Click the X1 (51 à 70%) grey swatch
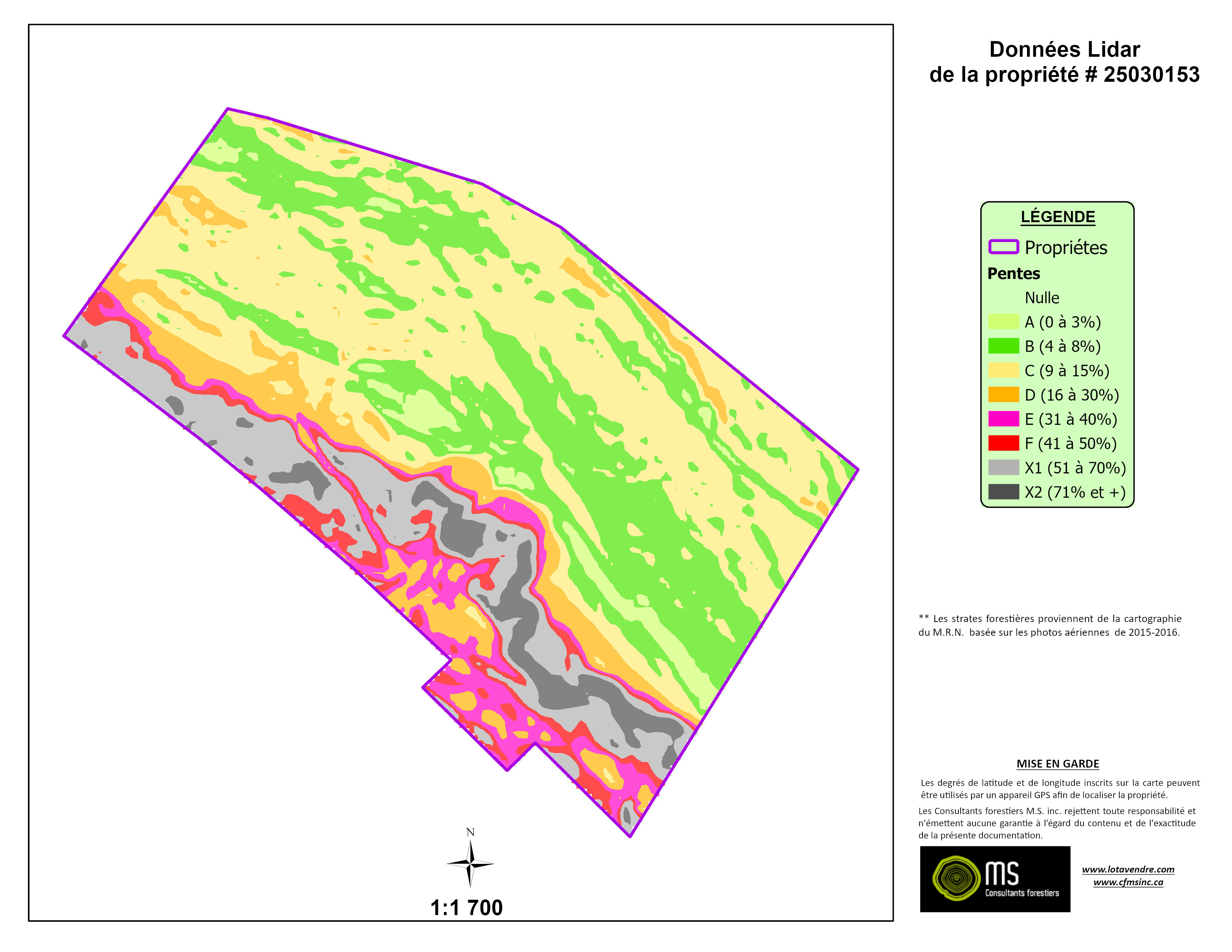The height and width of the screenshot is (952, 1232). [1004, 467]
